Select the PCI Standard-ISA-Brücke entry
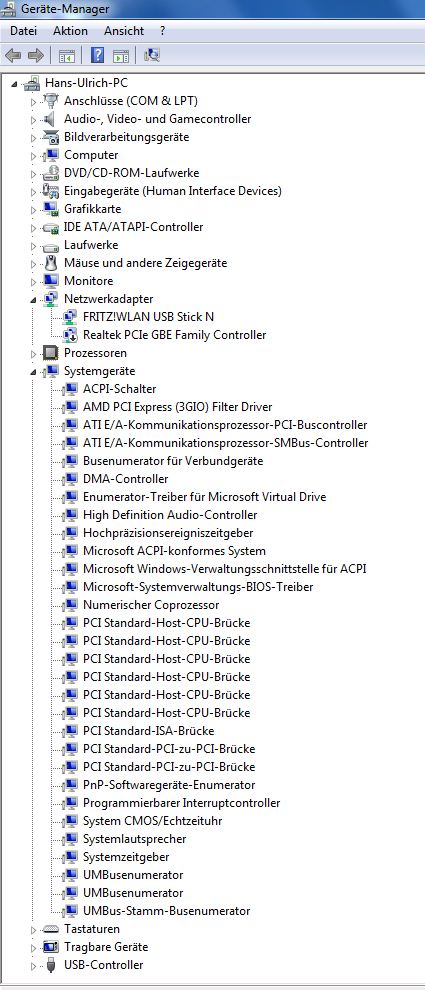Viewport: 425px width, 990px height. 148,731
